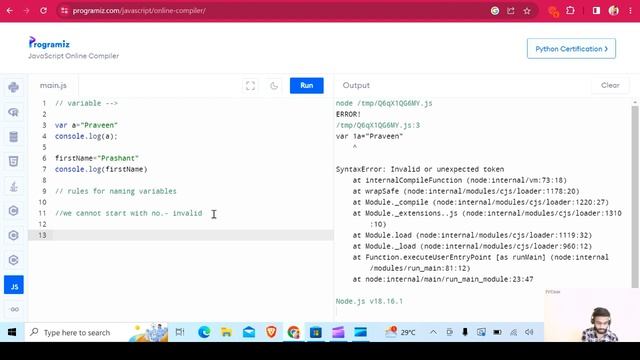The height and width of the screenshot is (360, 640).
Task: Select the HTML editor icon
Action: pyautogui.click(x=13, y=161)
